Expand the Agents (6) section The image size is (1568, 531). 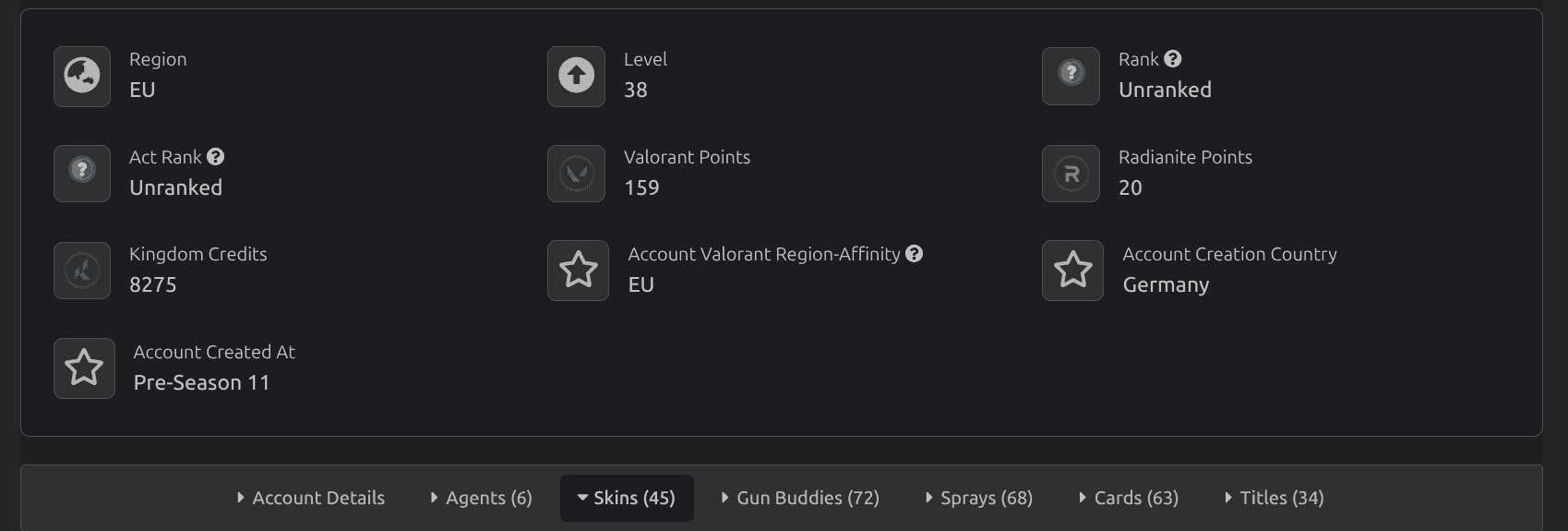pos(481,498)
